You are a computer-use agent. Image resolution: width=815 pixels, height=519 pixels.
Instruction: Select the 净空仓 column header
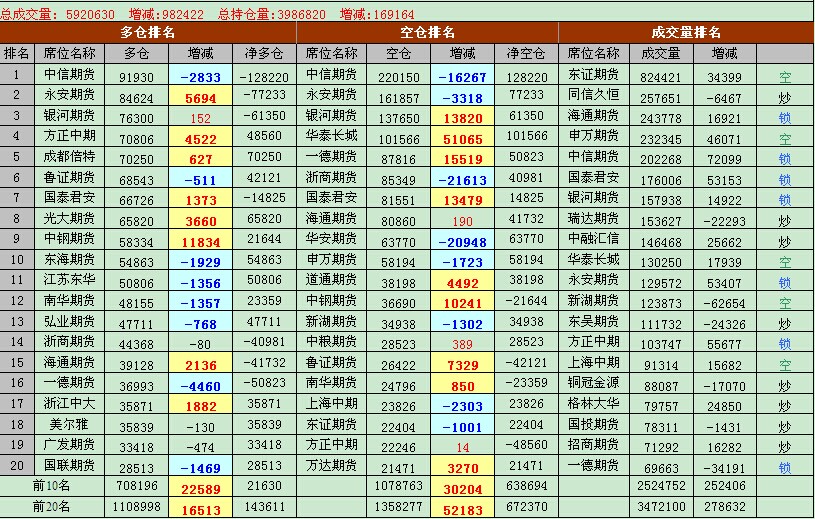tap(526, 54)
